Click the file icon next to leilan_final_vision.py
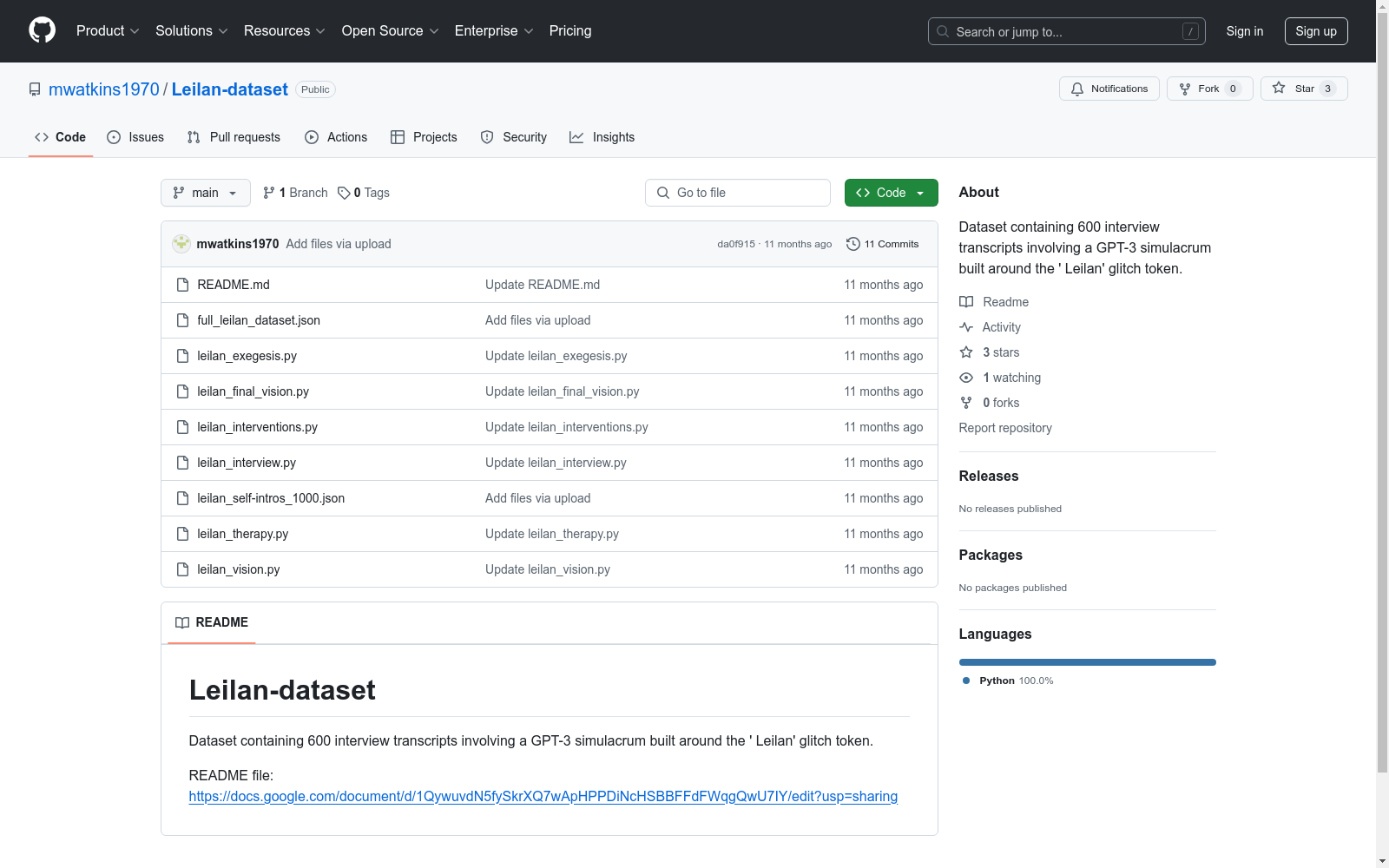 pos(182,391)
